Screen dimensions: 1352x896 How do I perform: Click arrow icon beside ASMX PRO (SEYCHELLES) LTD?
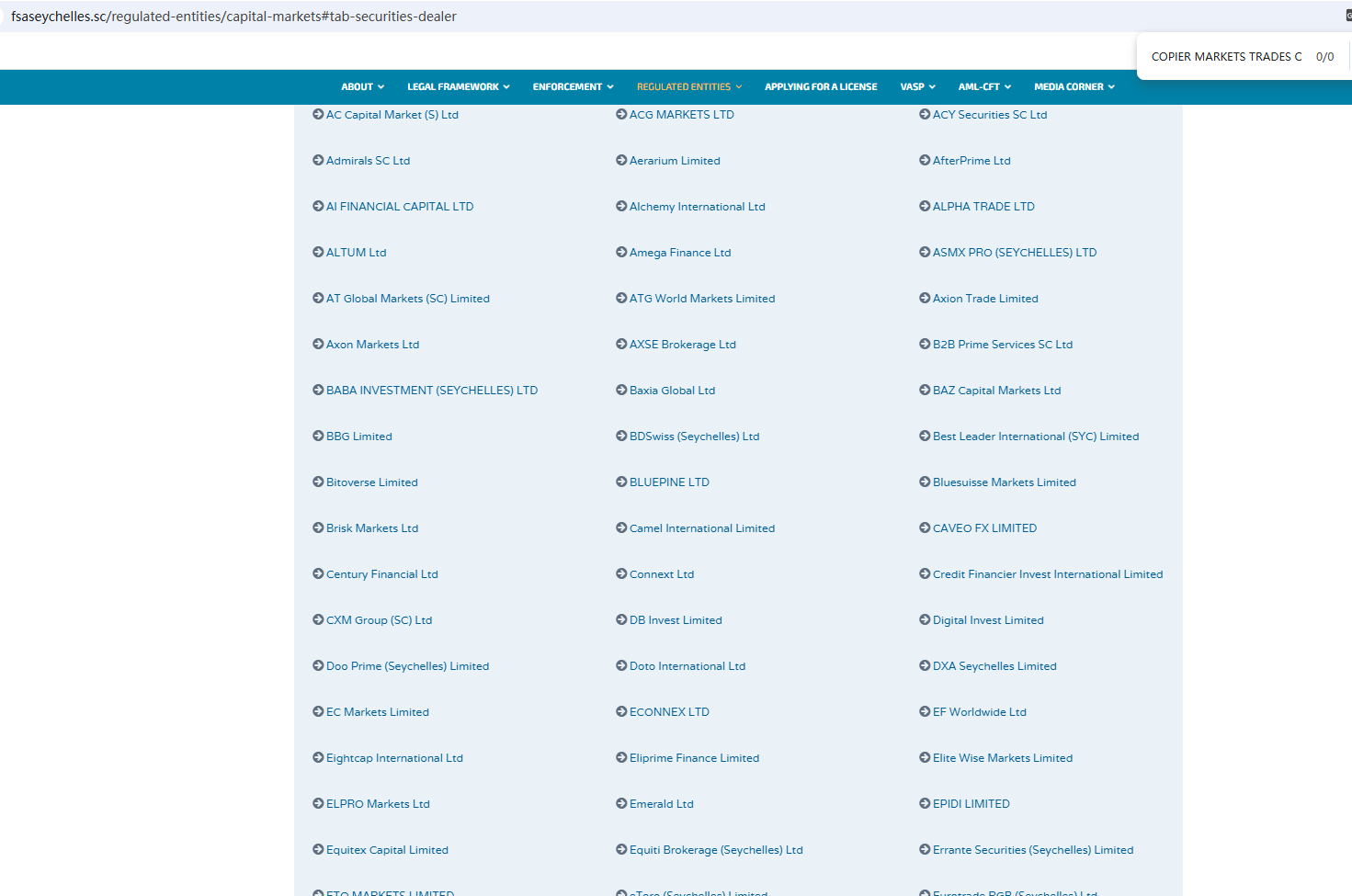tap(925, 253)
